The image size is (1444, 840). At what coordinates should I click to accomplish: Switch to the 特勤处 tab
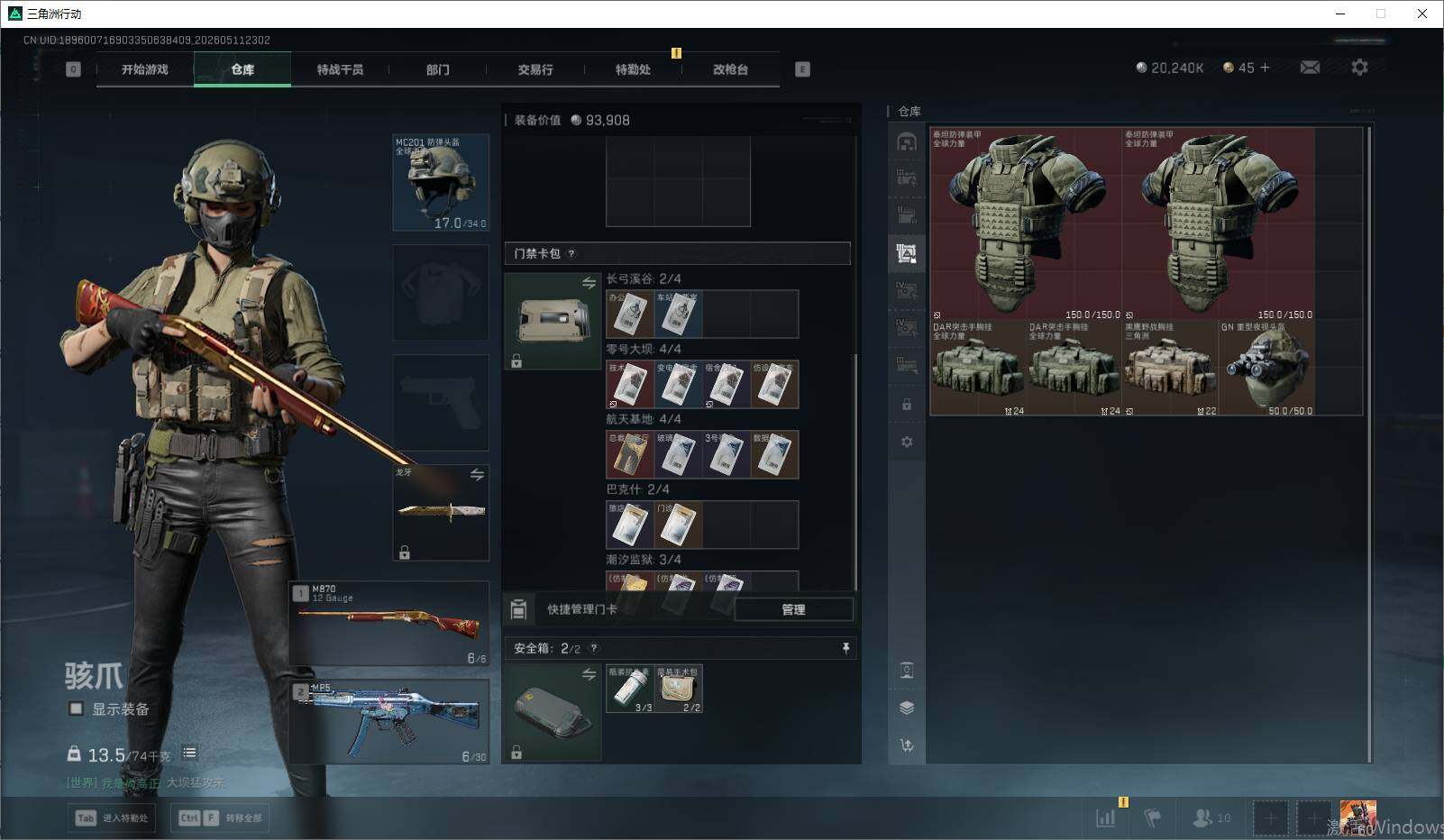(x=633, y=69)
